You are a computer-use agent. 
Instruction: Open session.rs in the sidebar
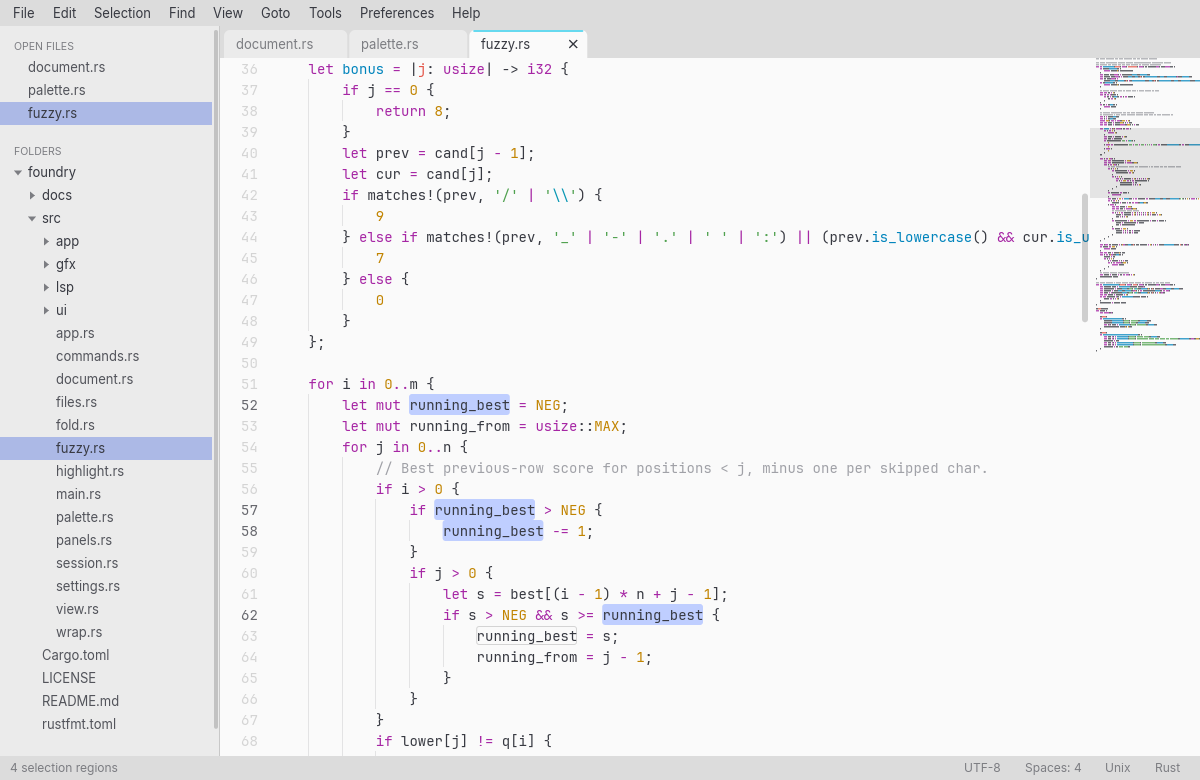[x=106, y=563]
